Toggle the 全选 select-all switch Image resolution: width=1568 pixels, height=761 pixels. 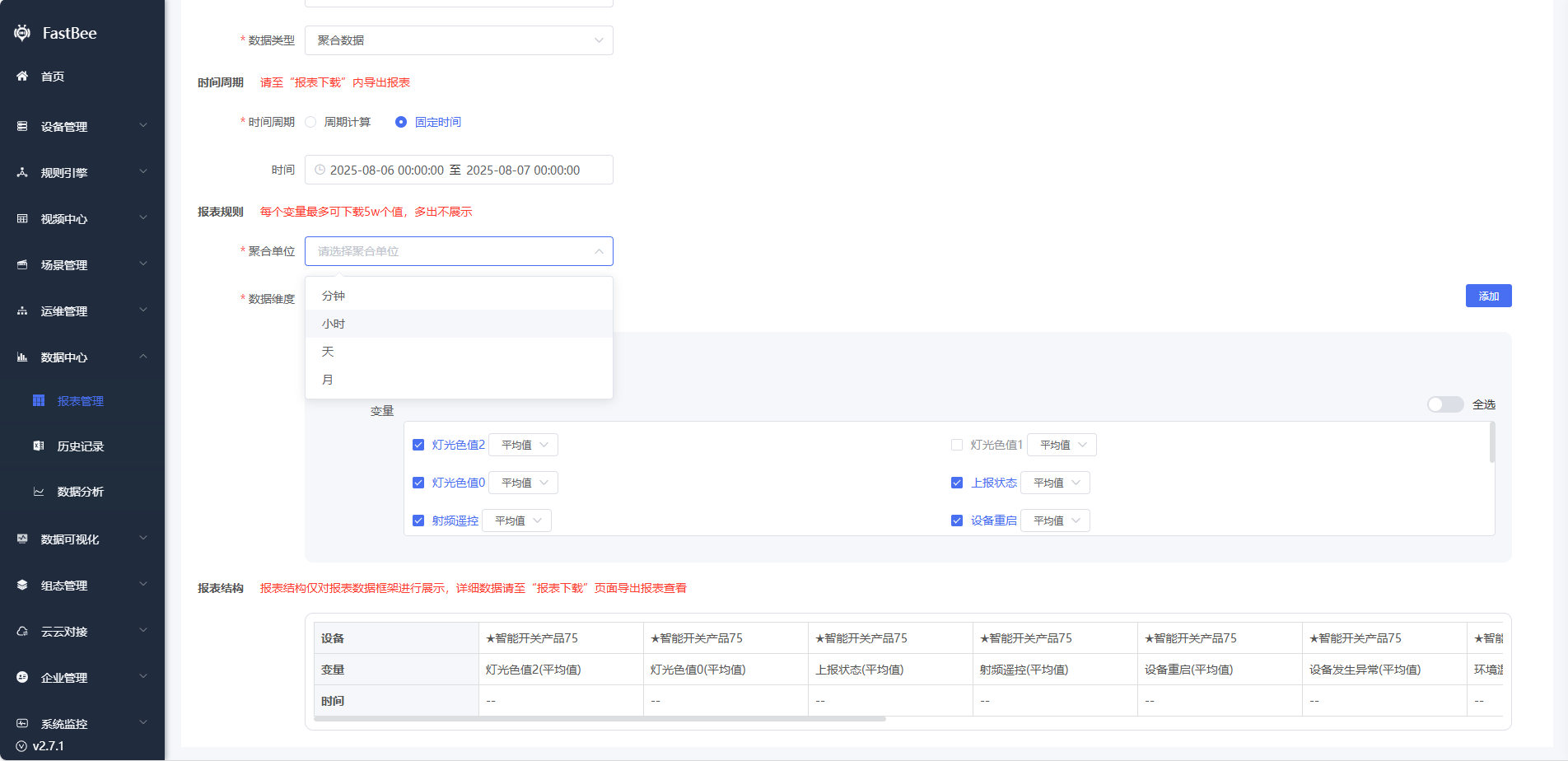1444,404
